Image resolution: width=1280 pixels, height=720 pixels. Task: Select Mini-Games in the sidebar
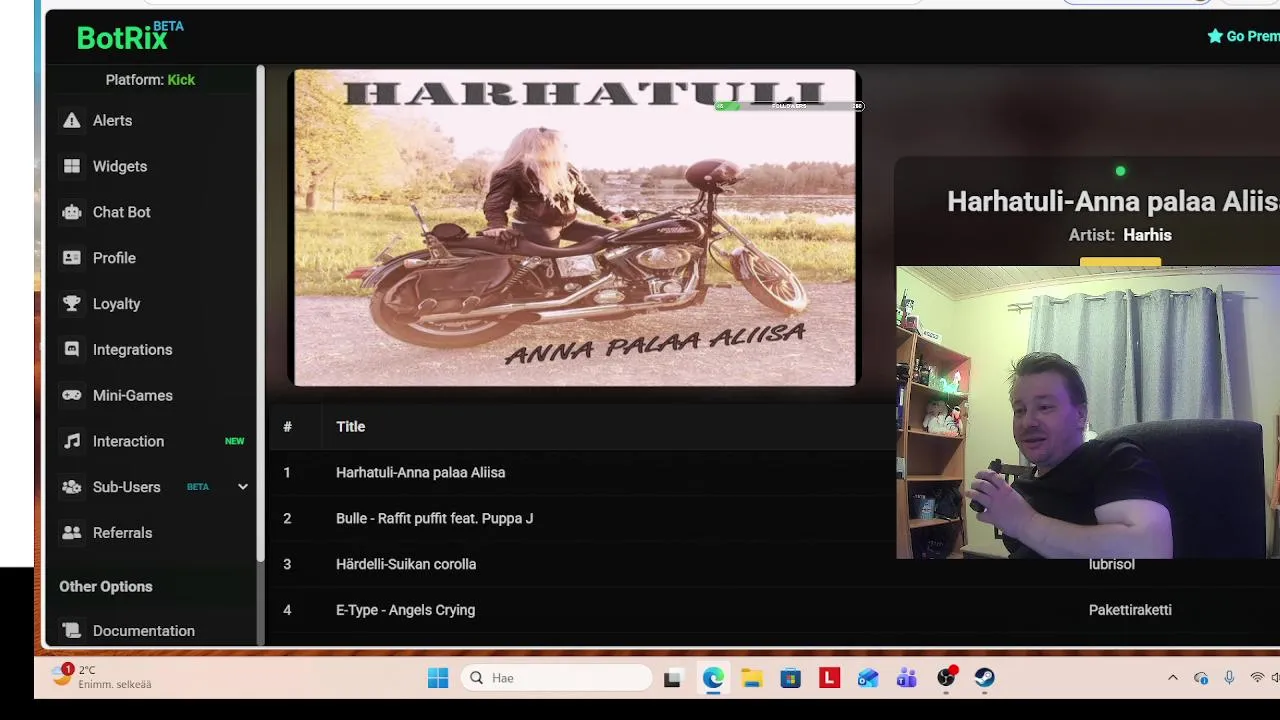coord(133,396)
